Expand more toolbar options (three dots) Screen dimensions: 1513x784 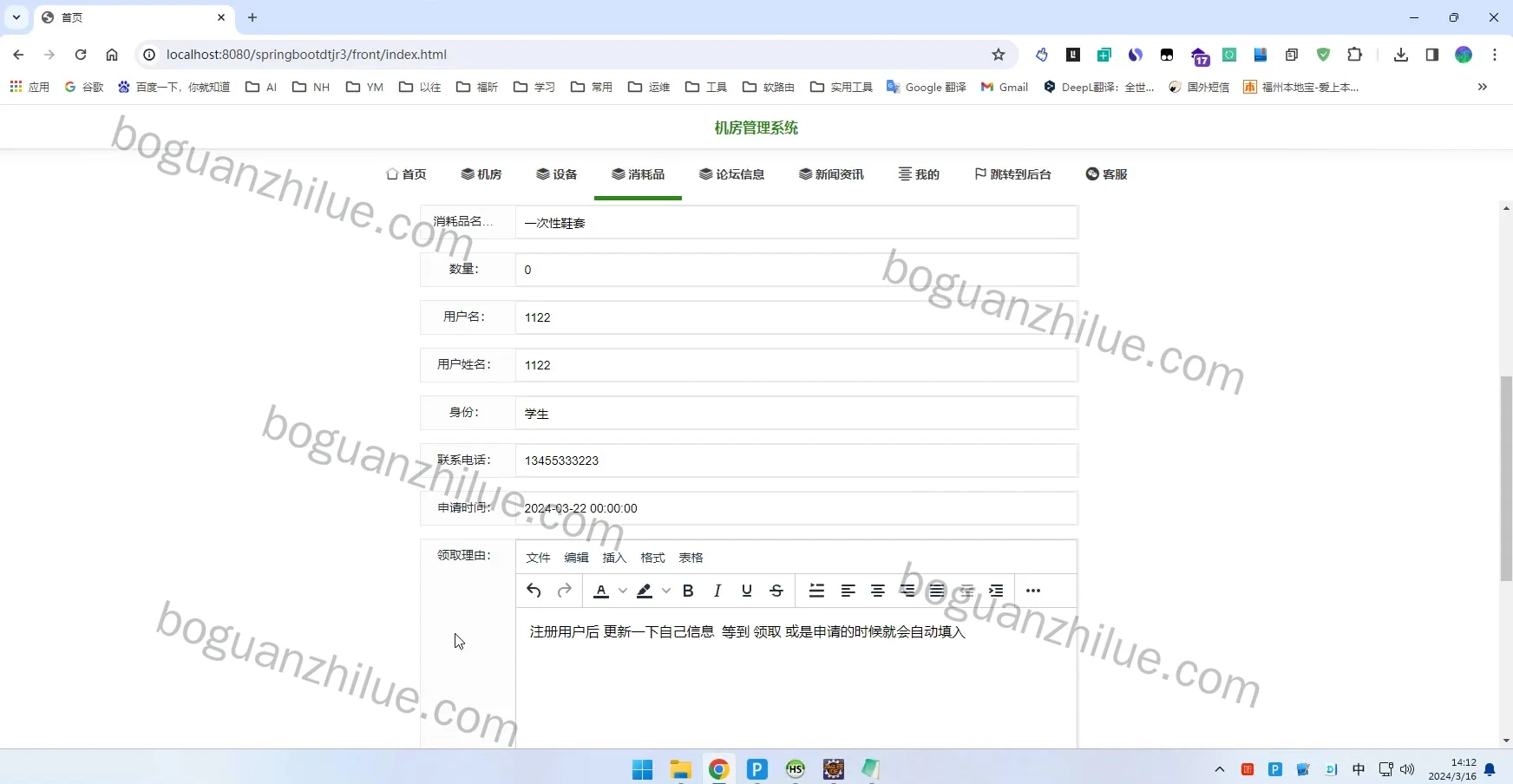coord(1033,591)
